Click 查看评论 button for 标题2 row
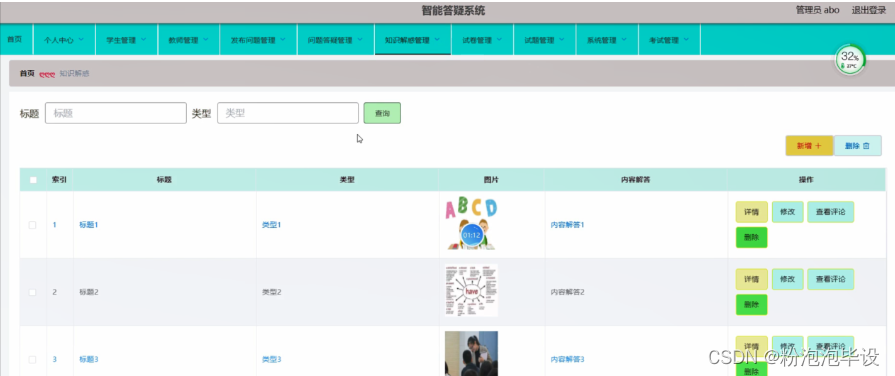Screen dimensions: 895x376 tap(831, 279)
